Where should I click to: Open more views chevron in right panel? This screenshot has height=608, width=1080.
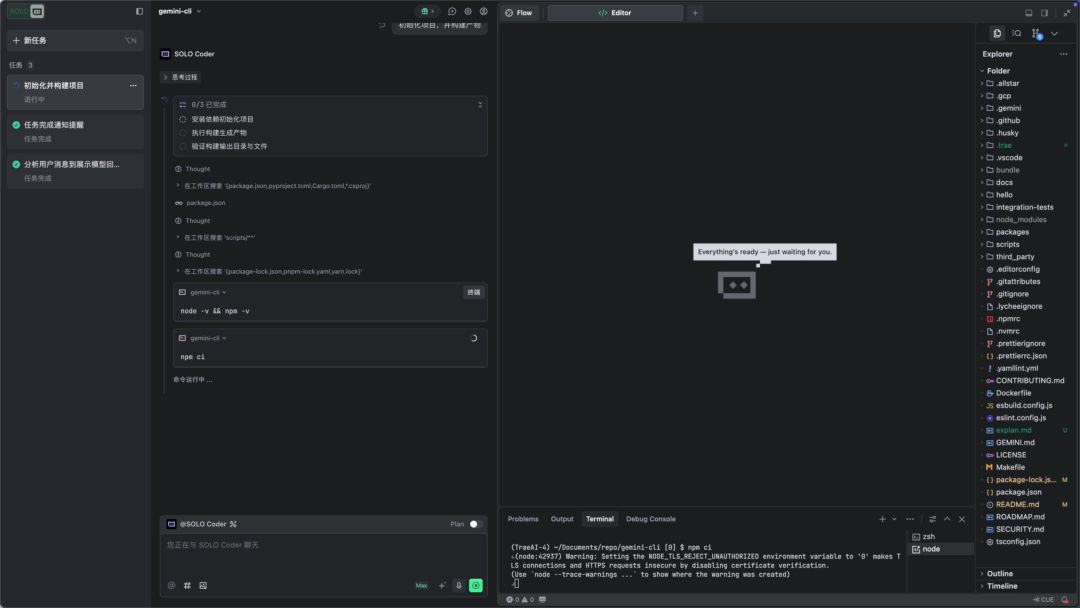[1055, 33]
